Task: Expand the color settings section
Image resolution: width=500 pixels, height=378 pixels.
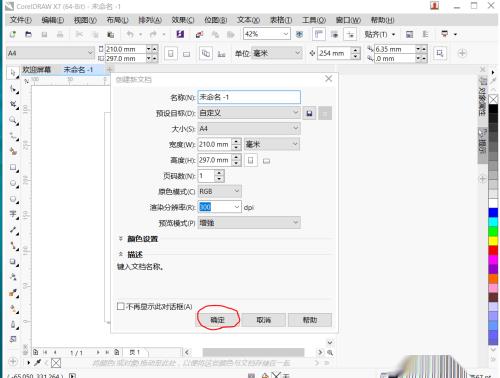Action: click(121, 238)
